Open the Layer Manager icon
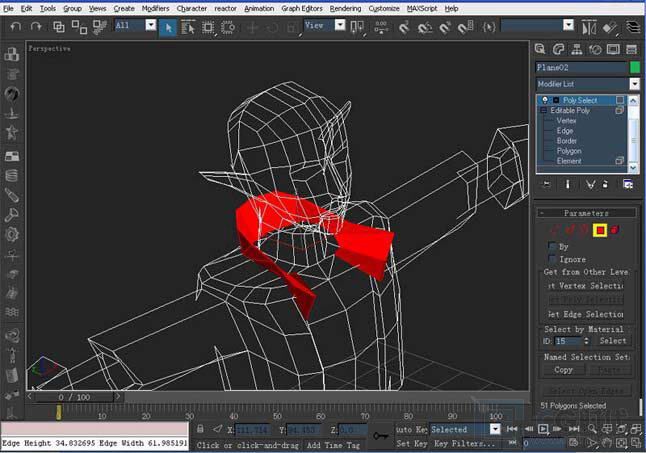The height and width of the screenshot is (453, 646). coord(633,28)
